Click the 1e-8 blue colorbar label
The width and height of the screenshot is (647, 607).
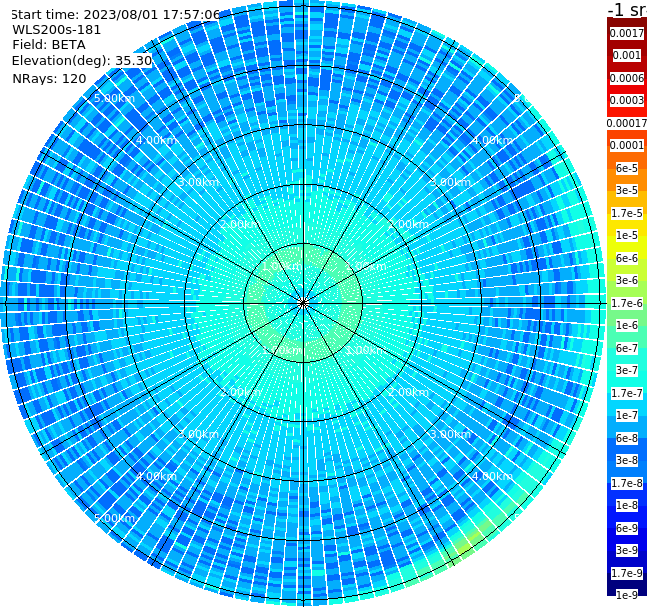[x=627, y=505]
